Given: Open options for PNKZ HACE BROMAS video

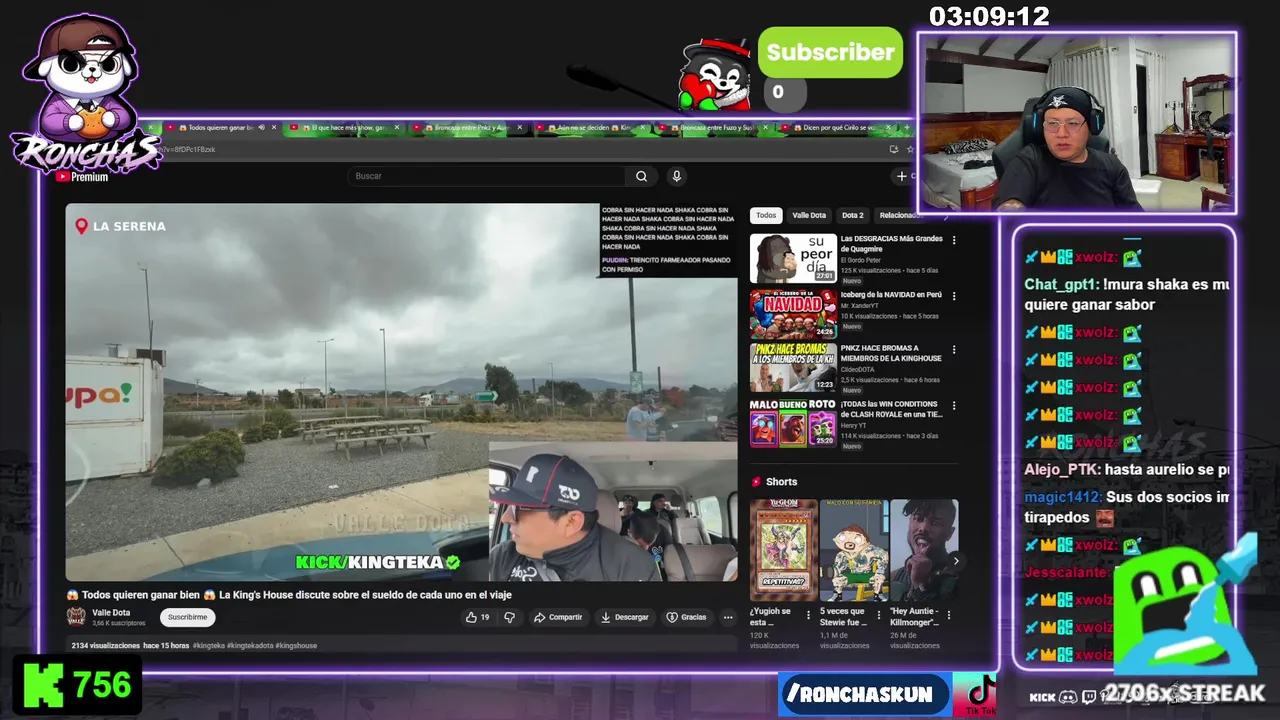Looking at the screenshot, I should pyautogui.click(x=954, y=350).
